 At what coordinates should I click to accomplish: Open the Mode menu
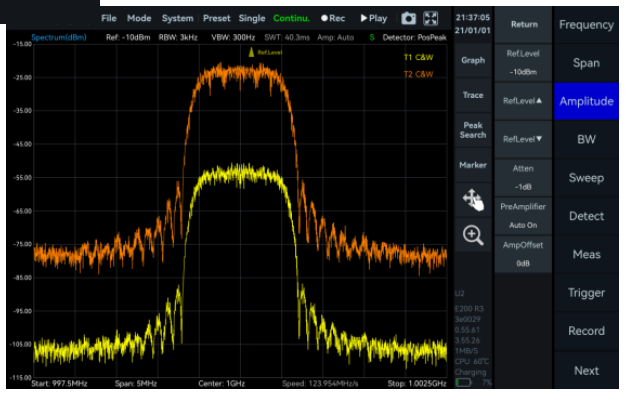[x=139, y=18]
